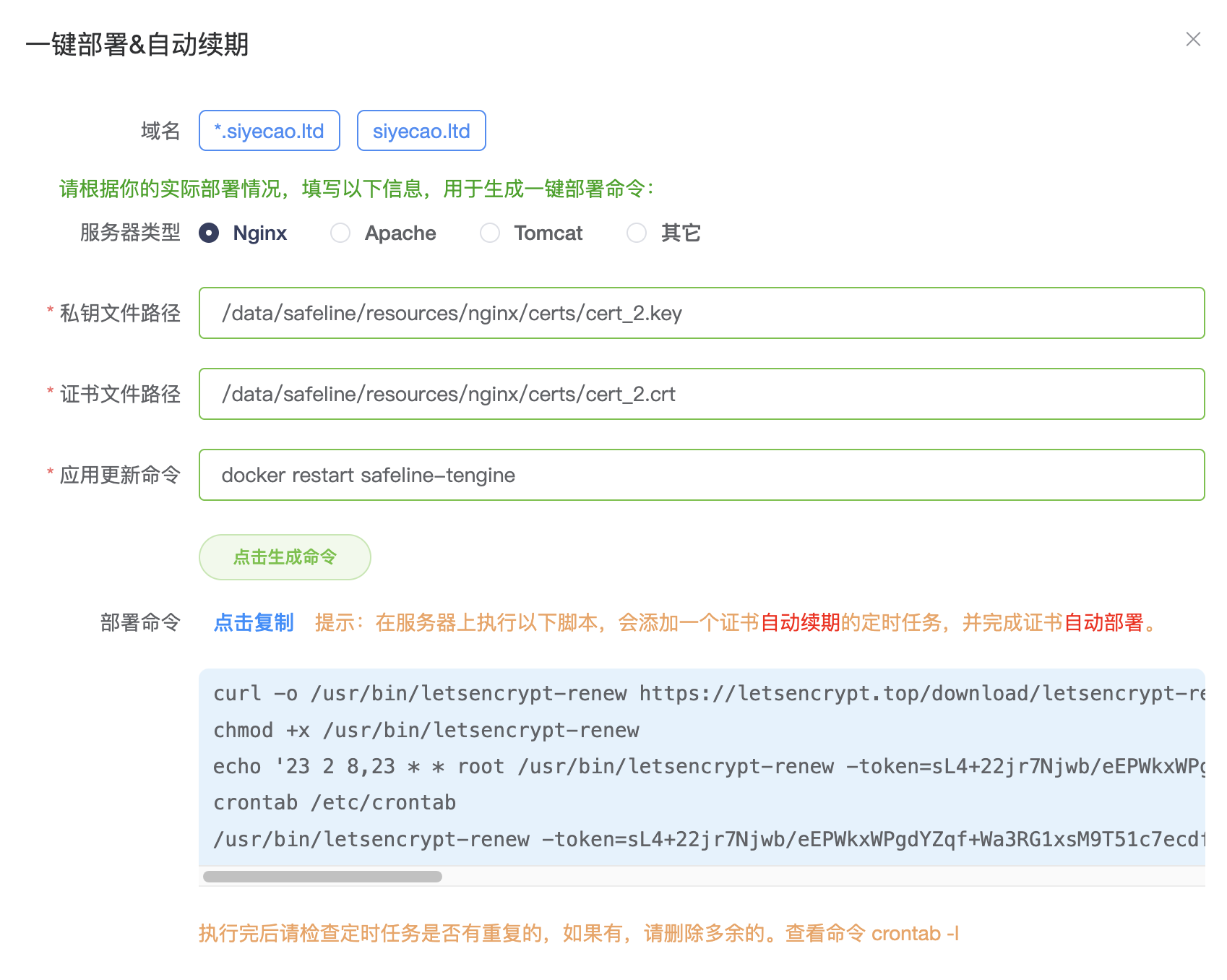Select the Nginx server type

tap(208, 233)
